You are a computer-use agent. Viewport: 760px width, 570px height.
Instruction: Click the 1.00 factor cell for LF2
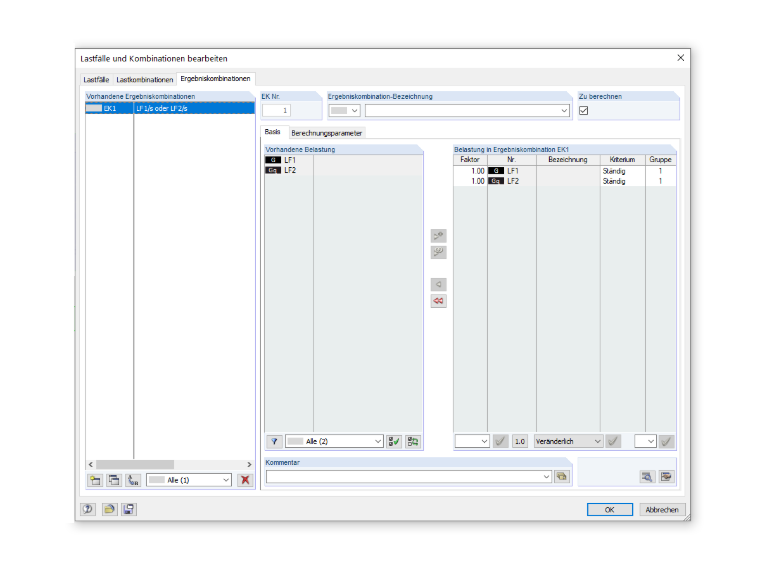point(471,181)
